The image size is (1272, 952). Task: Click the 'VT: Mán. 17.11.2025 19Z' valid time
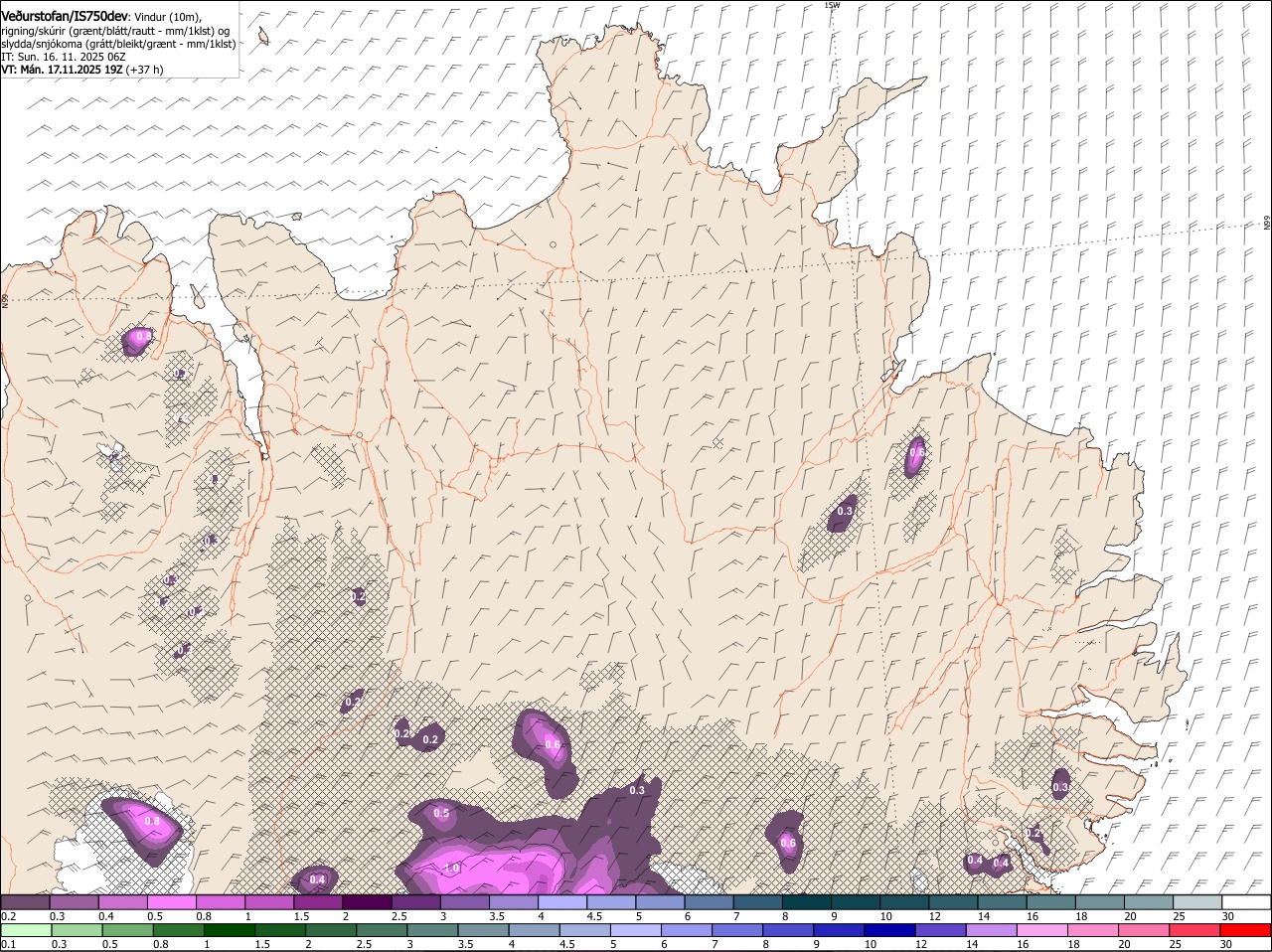[x=62, y=70]
